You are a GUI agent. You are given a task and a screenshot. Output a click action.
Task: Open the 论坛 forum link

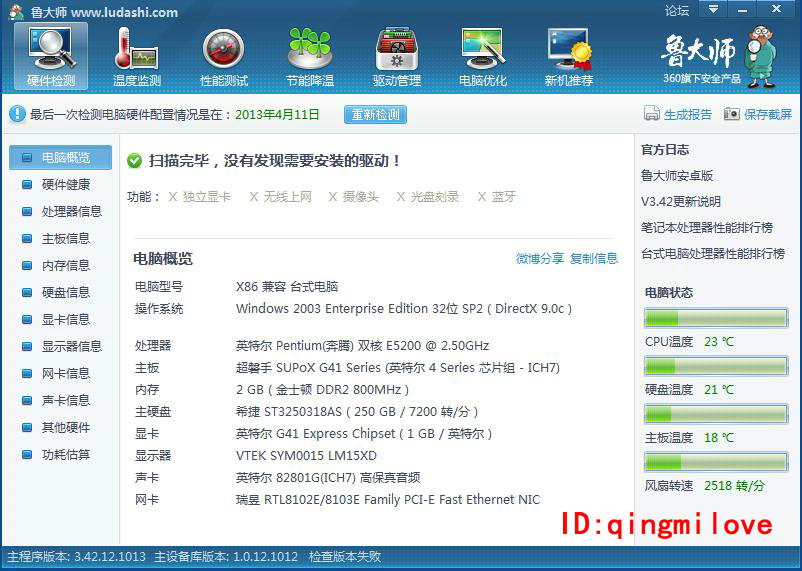677,10
